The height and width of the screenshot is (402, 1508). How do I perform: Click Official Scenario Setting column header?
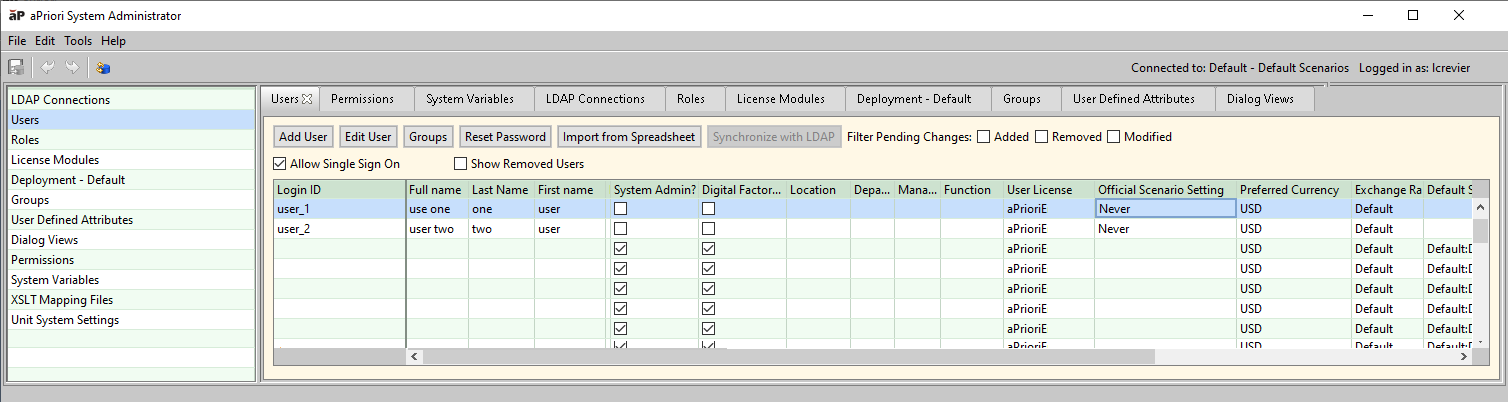click(x=1165, y=190)
